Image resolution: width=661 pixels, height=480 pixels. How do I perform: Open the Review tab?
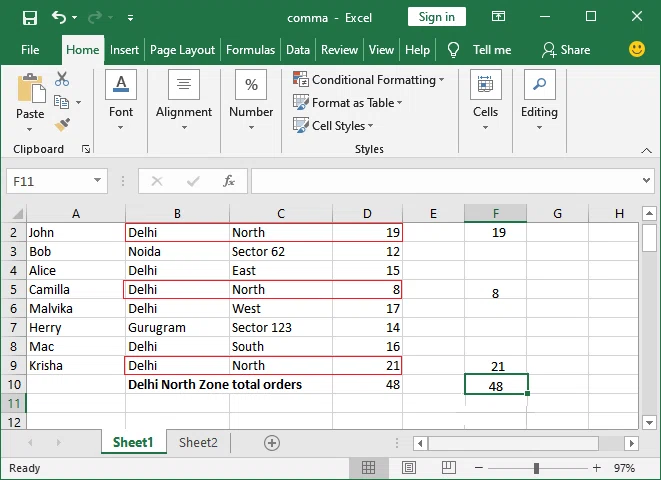[339, 50]
